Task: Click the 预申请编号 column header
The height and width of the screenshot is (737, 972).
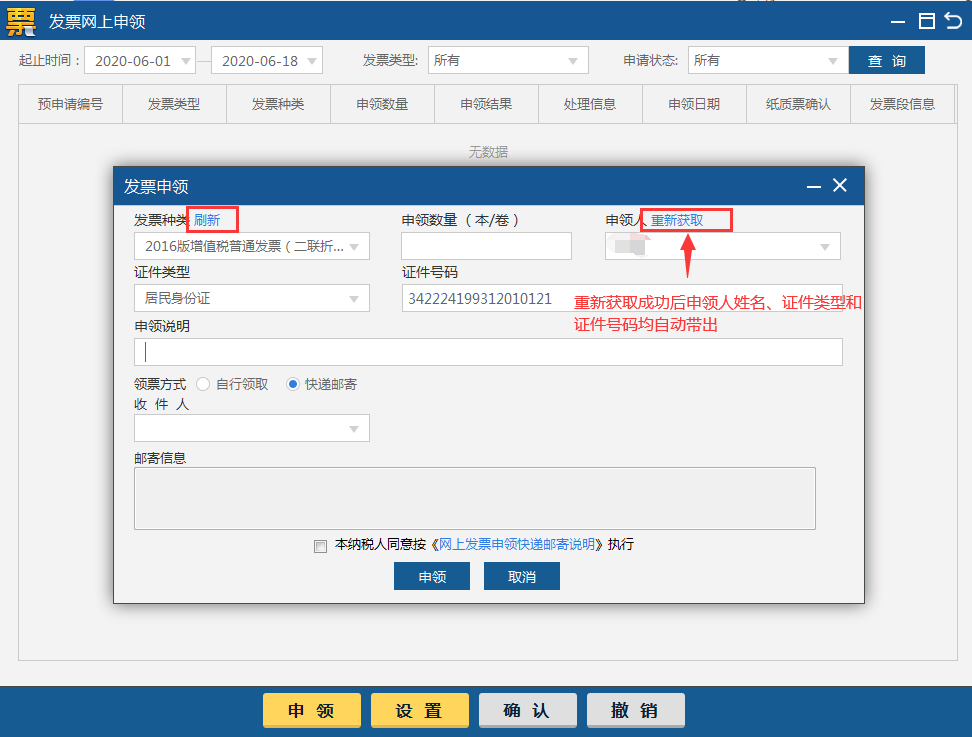Action: click(71, 104)
